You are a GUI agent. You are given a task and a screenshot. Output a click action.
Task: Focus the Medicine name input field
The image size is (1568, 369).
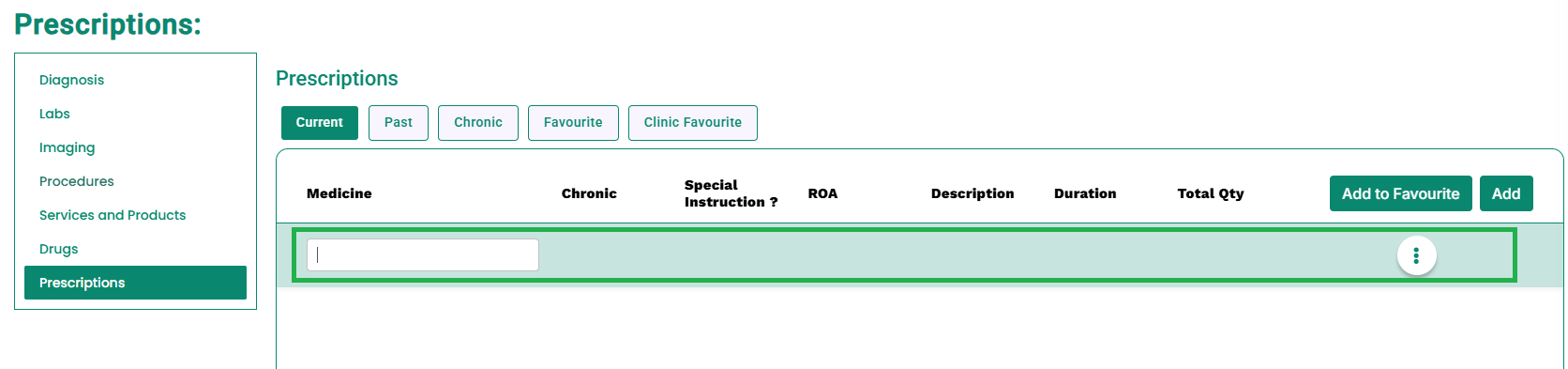[x=423, y=254]
